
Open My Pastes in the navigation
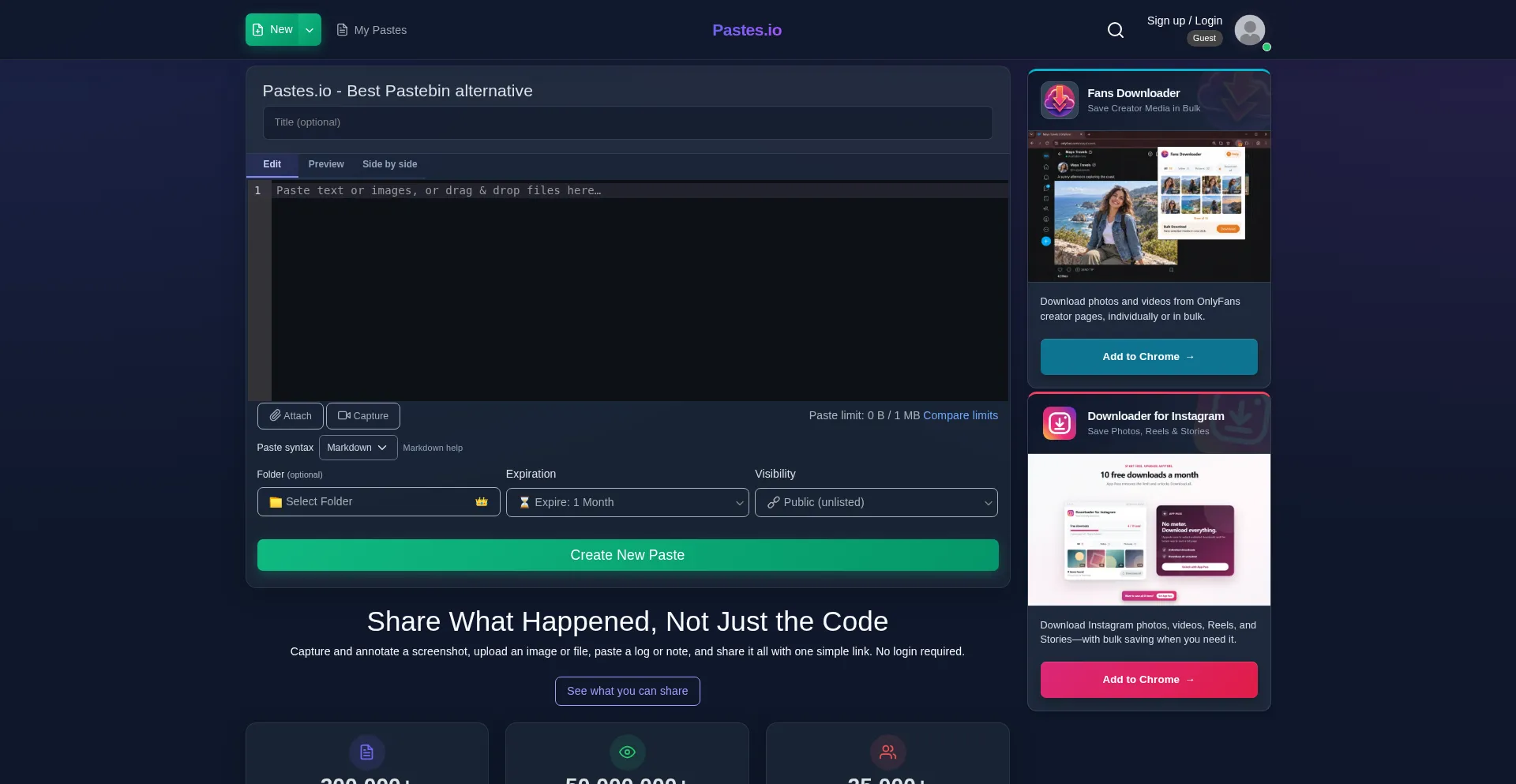point(372,30)
